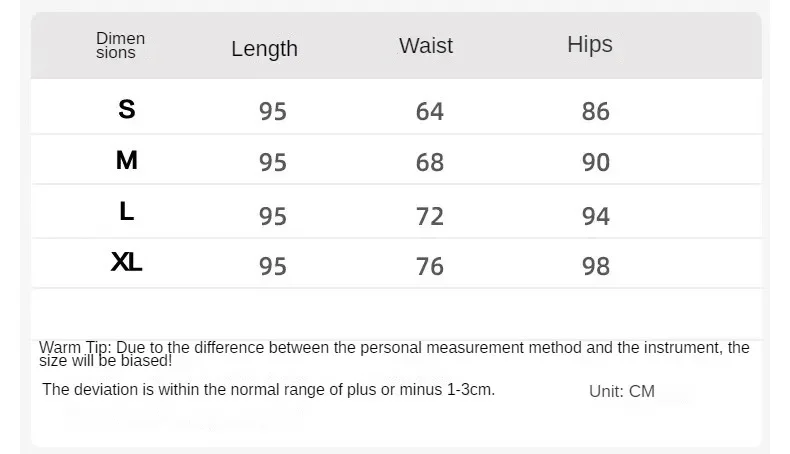Click the Hips column header

point(589,44)
